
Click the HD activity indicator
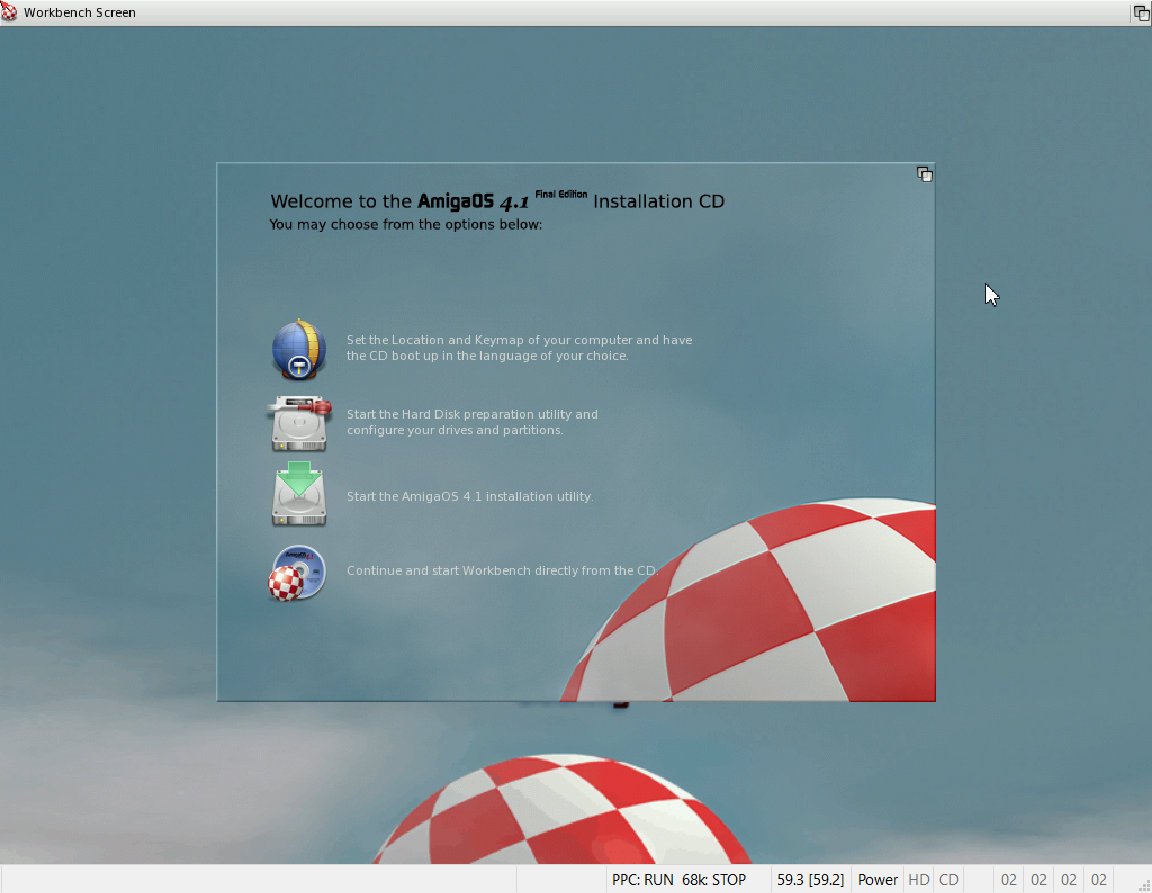(919, 880)
